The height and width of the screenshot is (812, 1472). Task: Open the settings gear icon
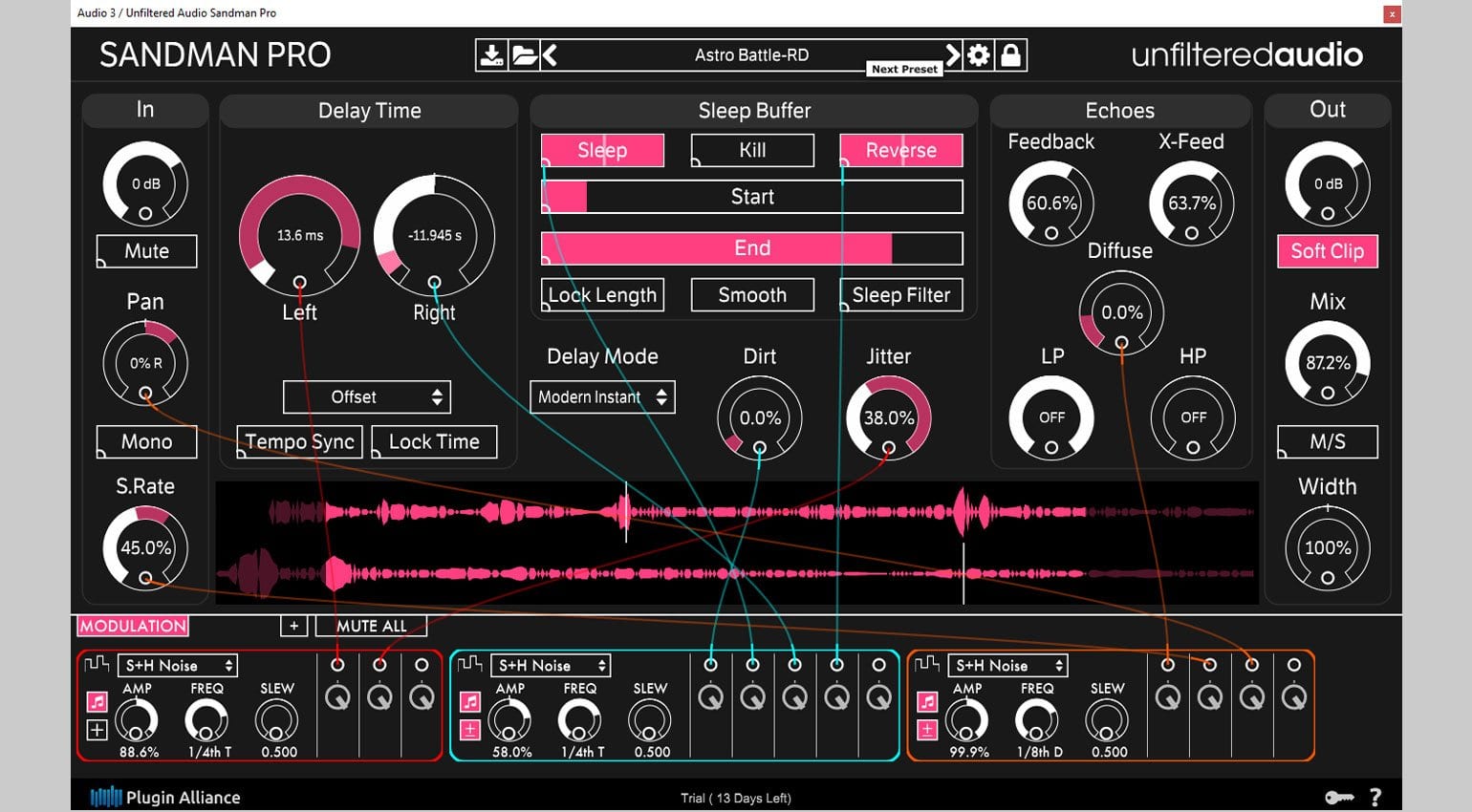pos(978,55)
